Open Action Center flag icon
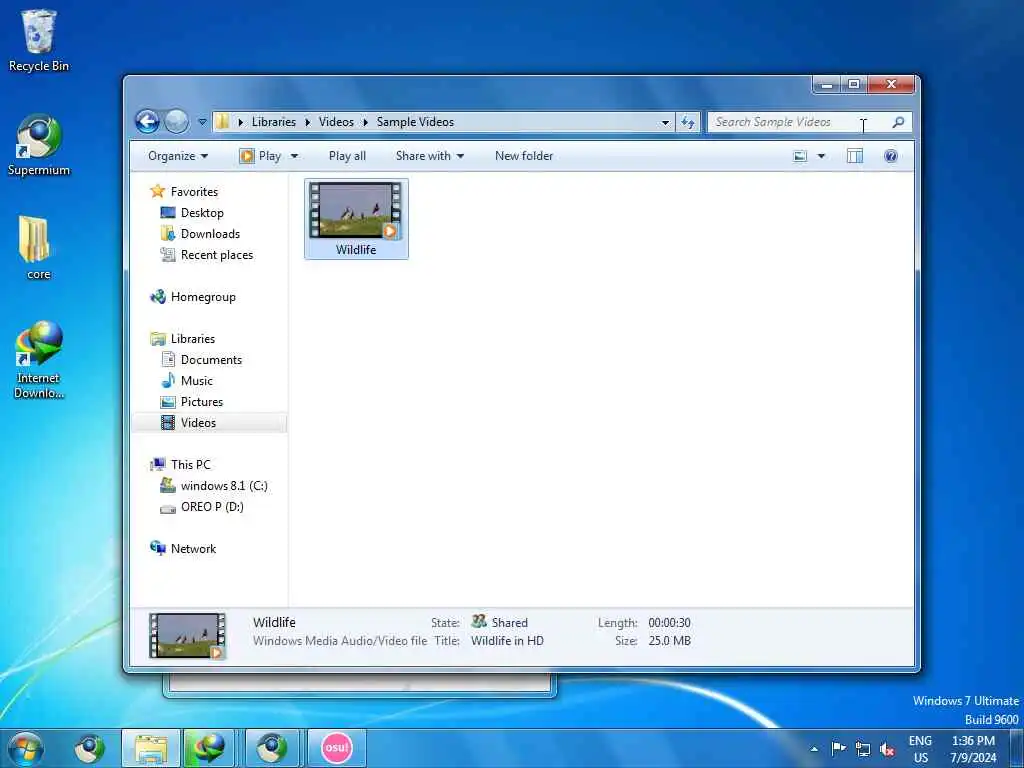 pyautogui.click(x=839, y=748)
